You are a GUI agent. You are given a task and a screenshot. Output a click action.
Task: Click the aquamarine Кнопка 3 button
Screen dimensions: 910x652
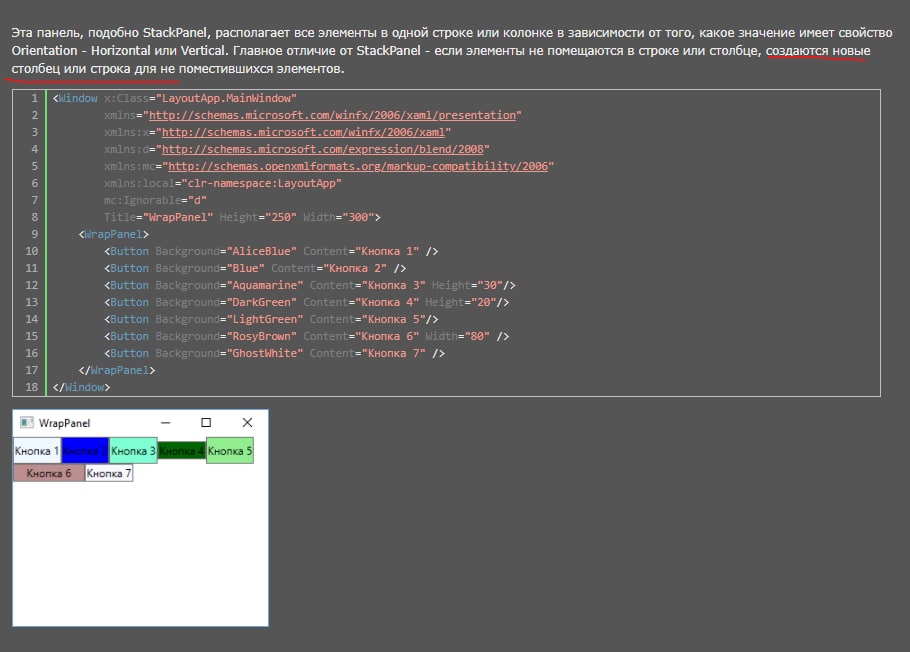coord(133,451)
